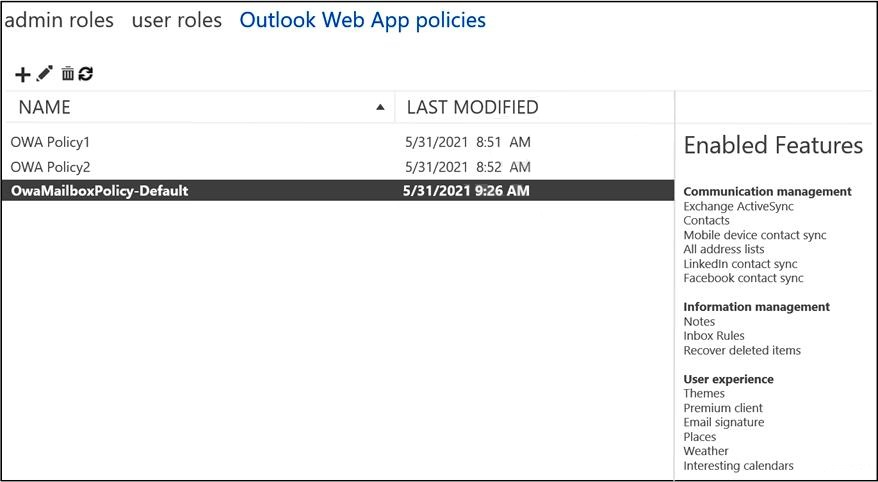Click the Places feature entry
Screen dimensions: 878x482
[699, 437]
